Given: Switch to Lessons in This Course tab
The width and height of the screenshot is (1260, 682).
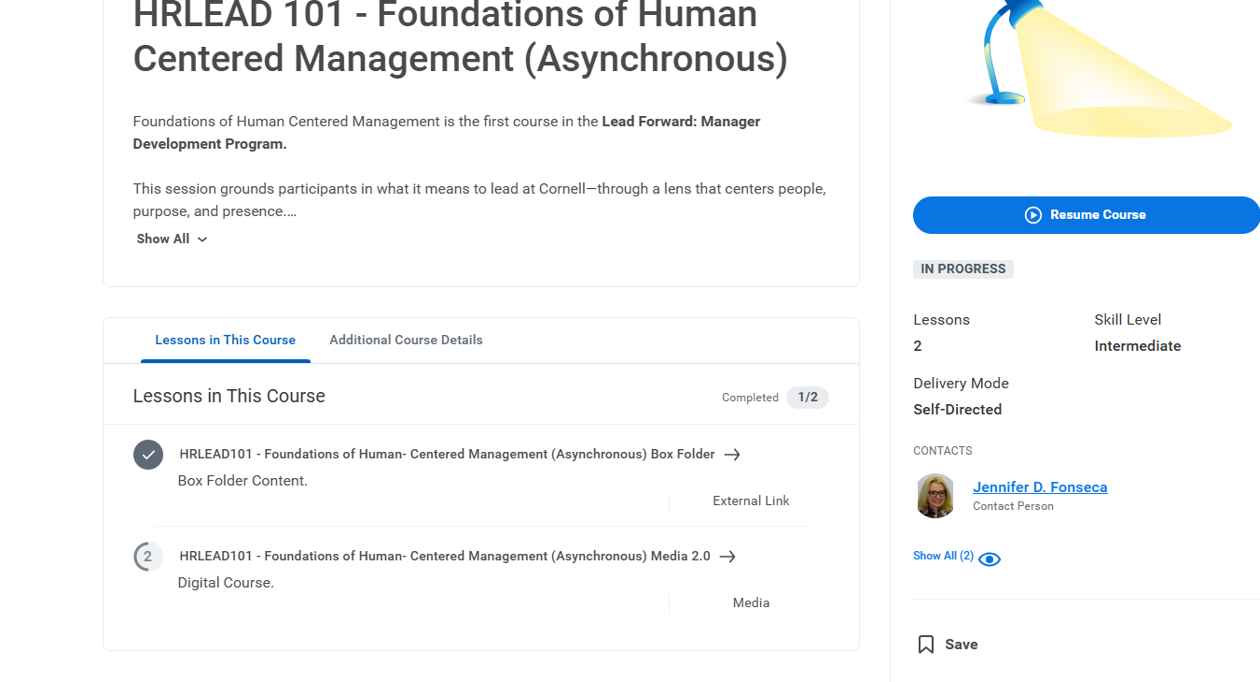Looking at the screenshot, I should pyautogui.click(x=225, y=340).
